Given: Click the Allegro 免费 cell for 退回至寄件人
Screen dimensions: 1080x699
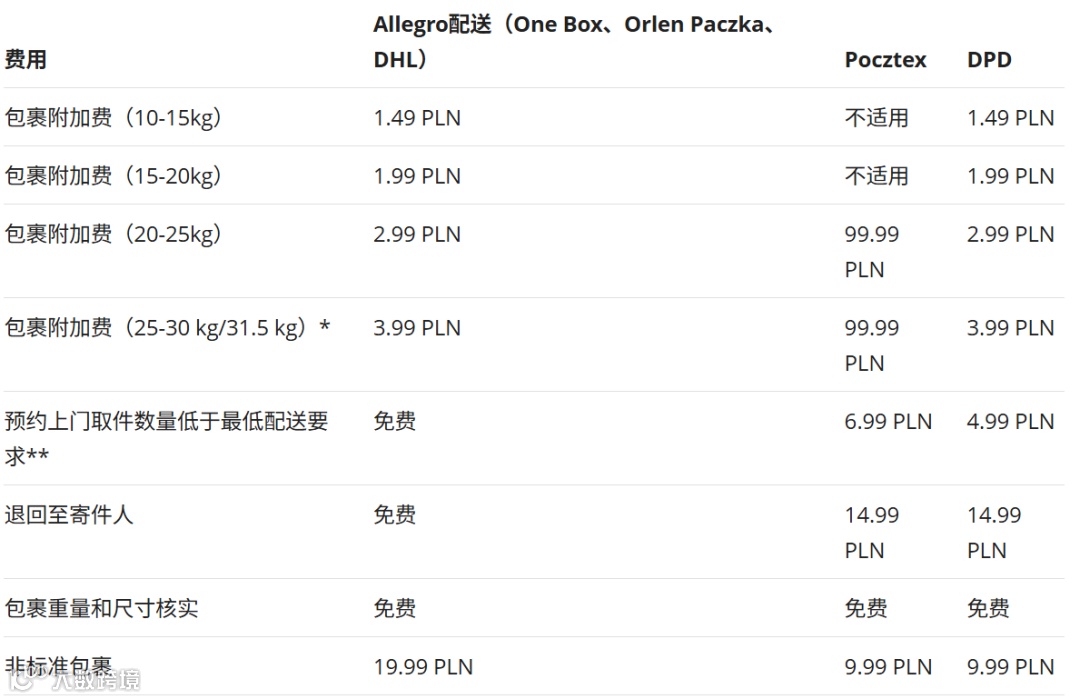Looking at the screenshot, I should (394, 515).
